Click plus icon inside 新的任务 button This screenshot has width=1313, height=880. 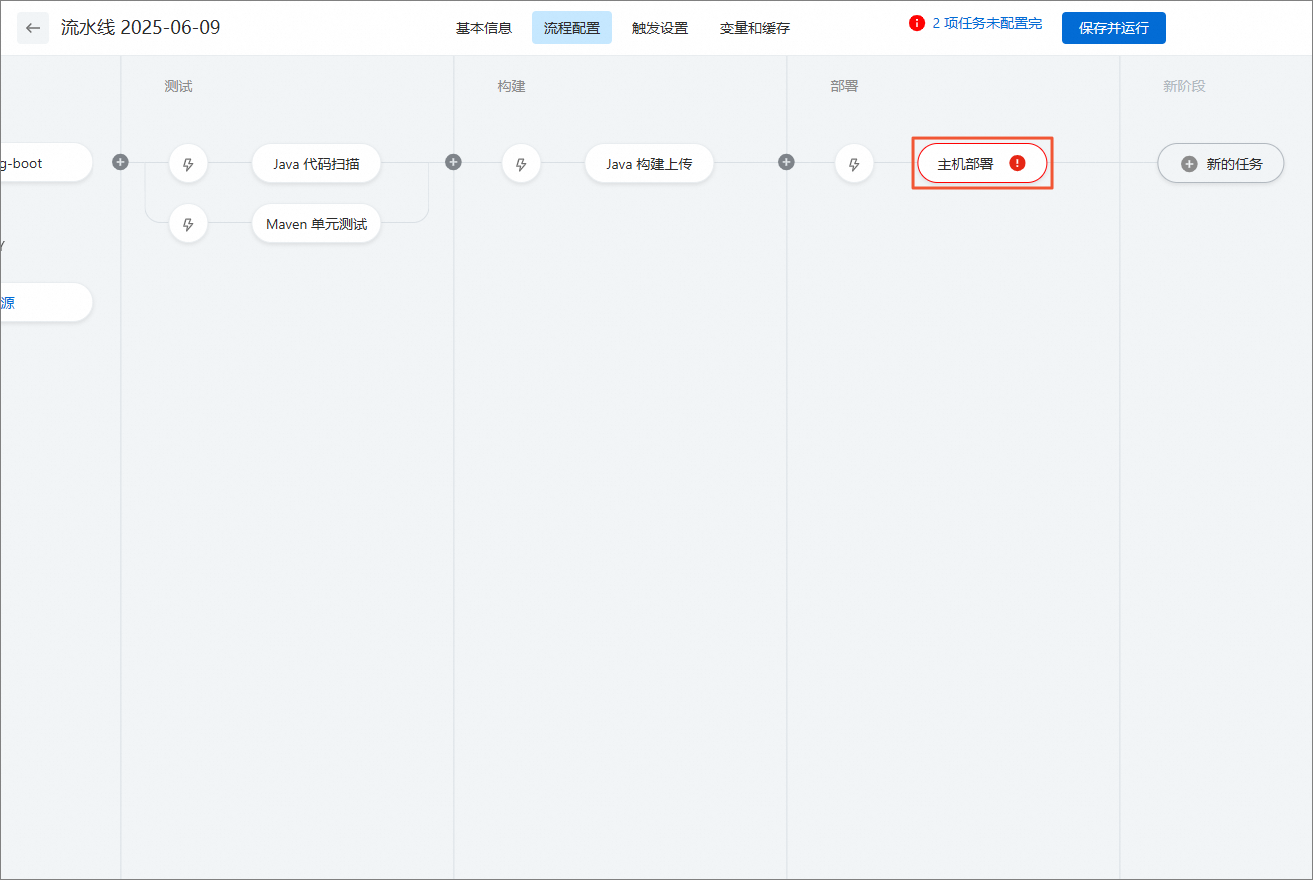click(1189, 164)
